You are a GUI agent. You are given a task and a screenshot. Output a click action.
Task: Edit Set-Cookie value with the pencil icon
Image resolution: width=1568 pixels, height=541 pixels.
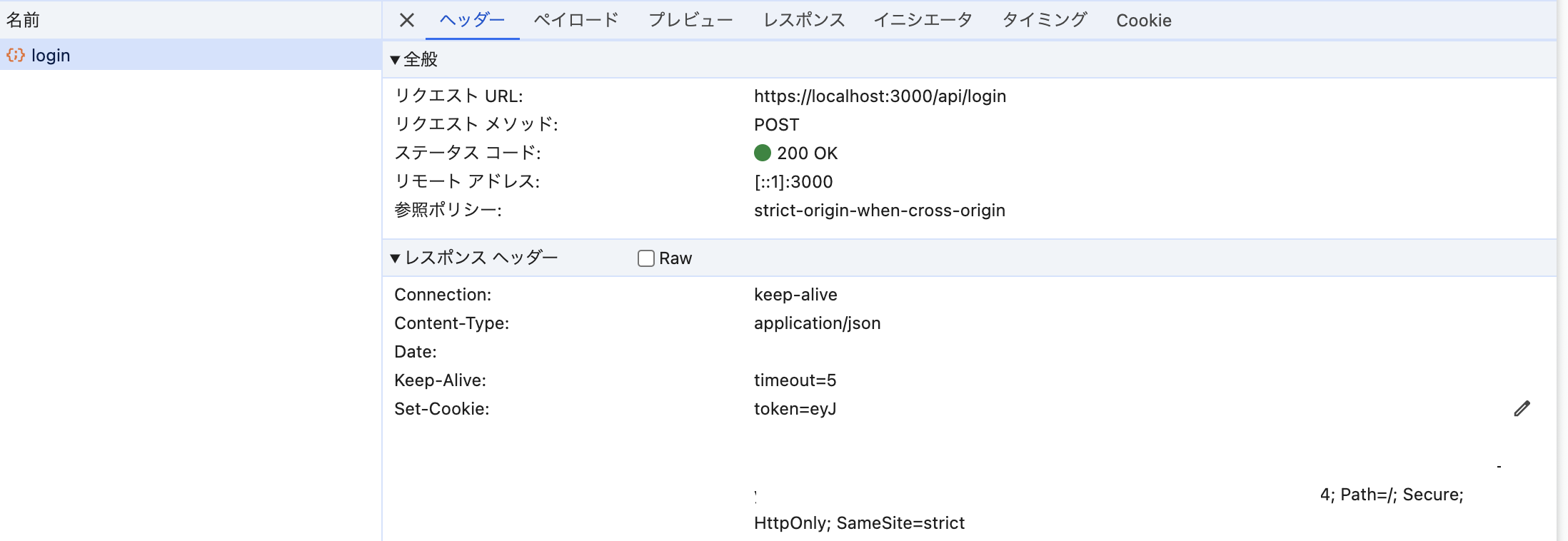pyautogui.click(x=1523, y=408)
